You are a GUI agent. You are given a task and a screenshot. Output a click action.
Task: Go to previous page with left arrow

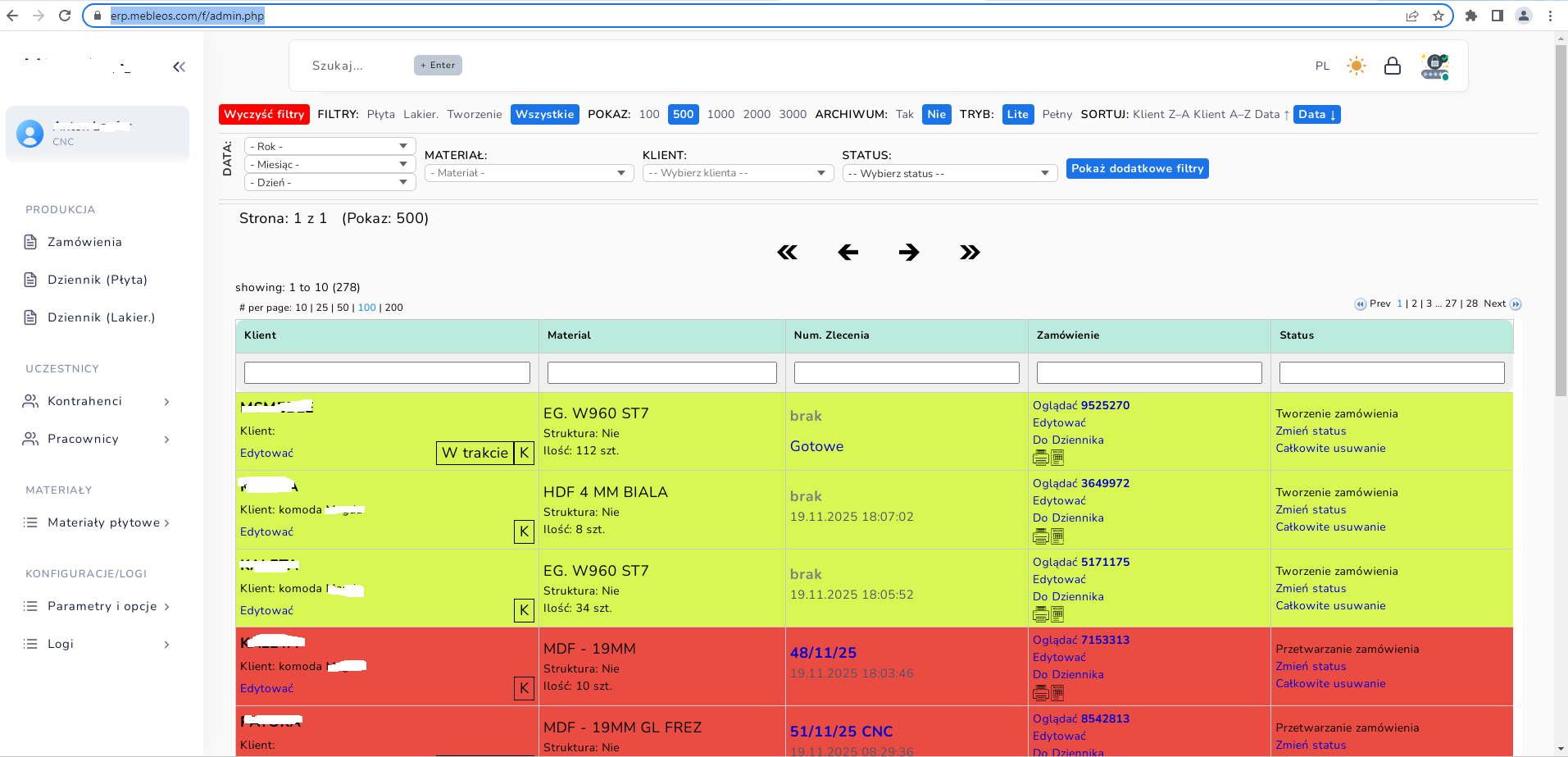tap(848, 253)
